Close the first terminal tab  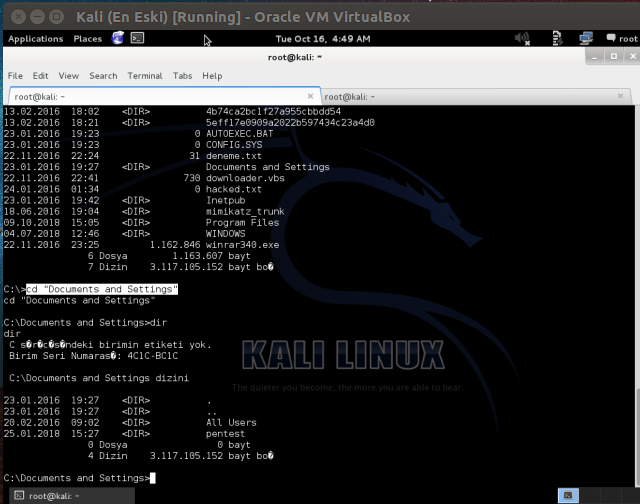310,96
